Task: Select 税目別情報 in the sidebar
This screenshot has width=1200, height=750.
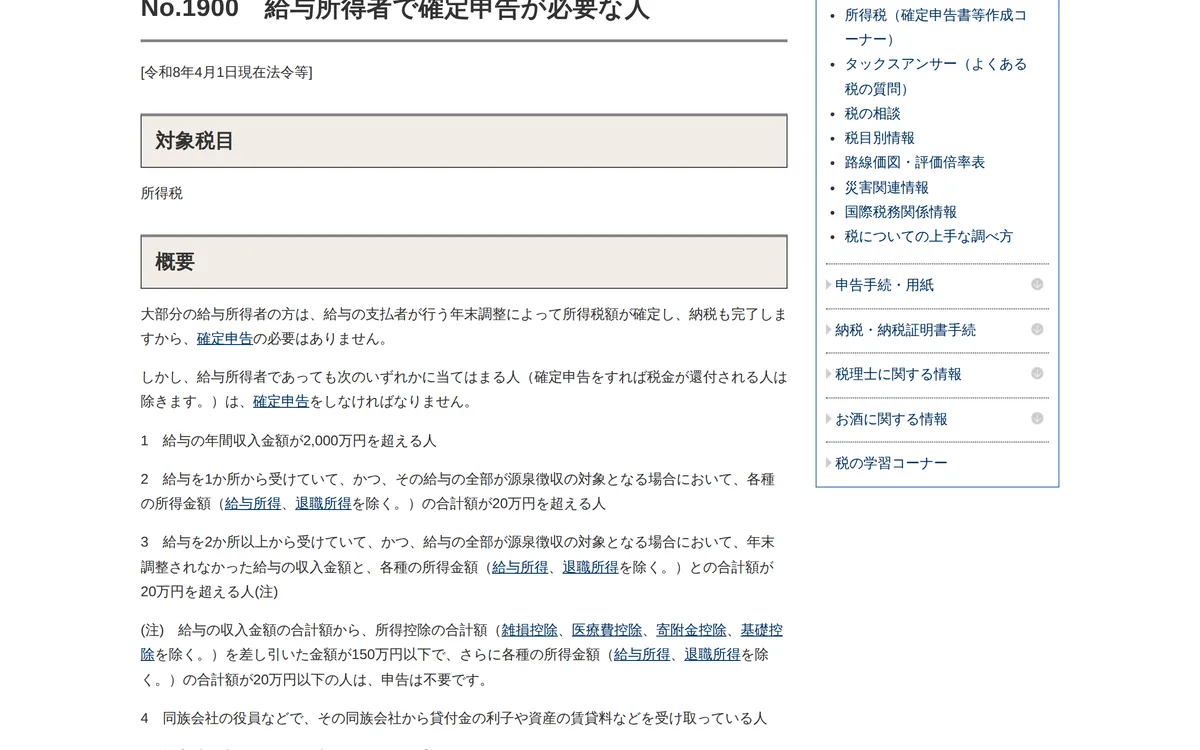Action: point(880,138)
